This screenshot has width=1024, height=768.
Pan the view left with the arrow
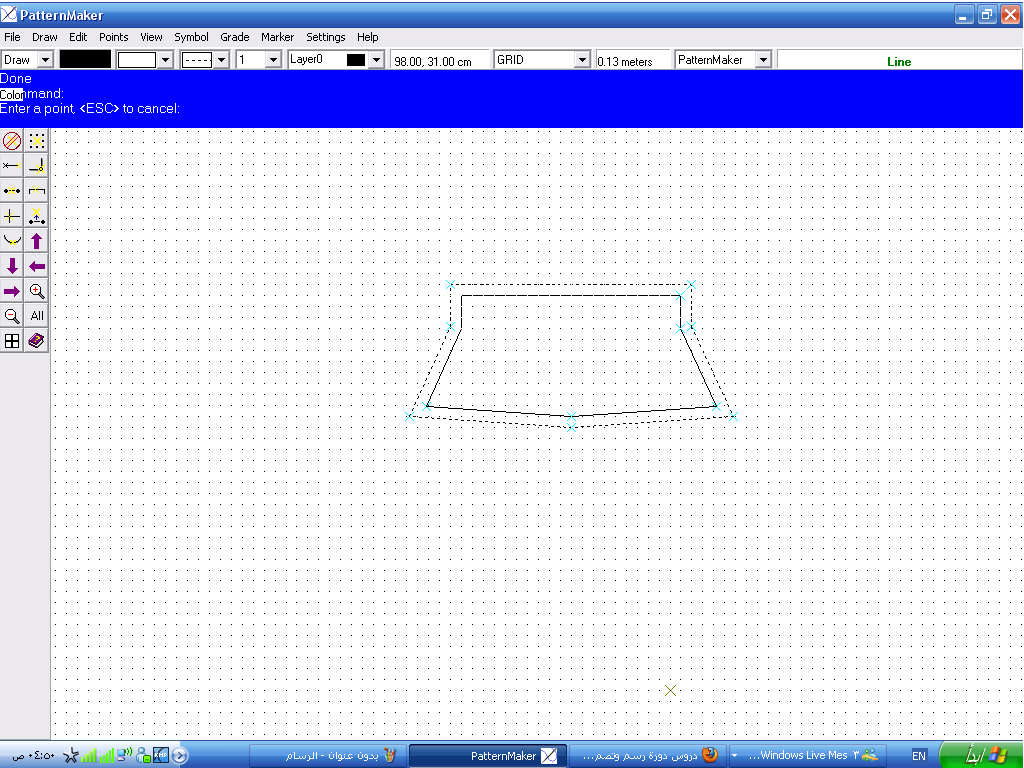point(37,266)
